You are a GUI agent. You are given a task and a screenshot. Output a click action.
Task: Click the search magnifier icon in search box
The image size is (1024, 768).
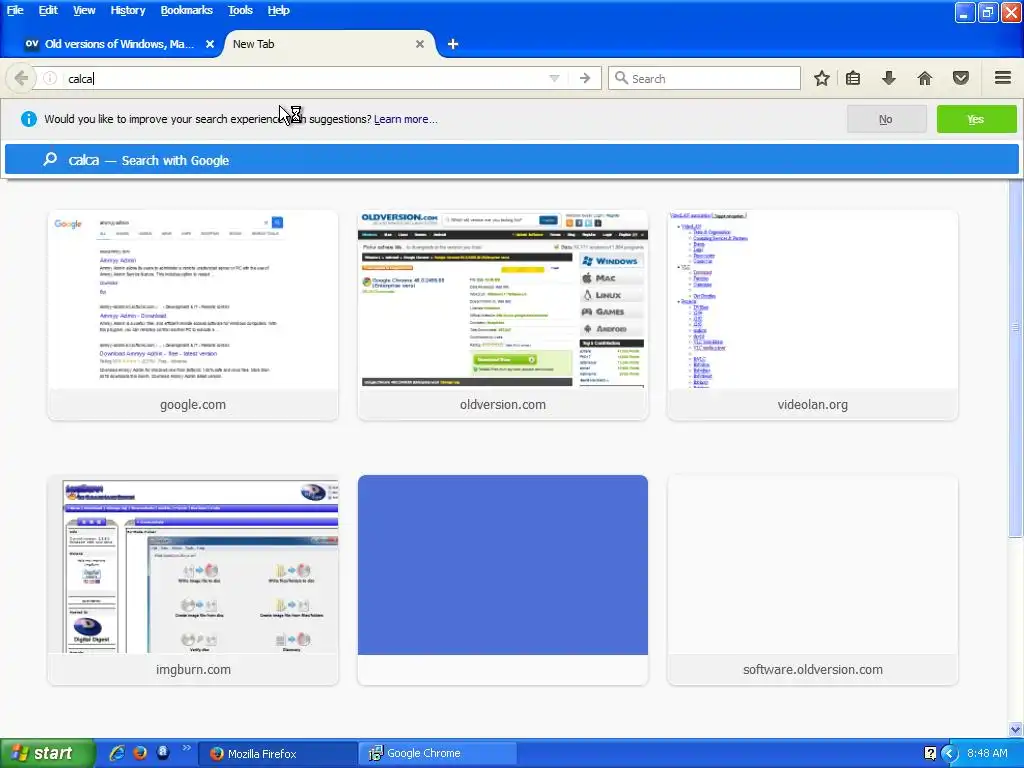[x=621, y=78]
